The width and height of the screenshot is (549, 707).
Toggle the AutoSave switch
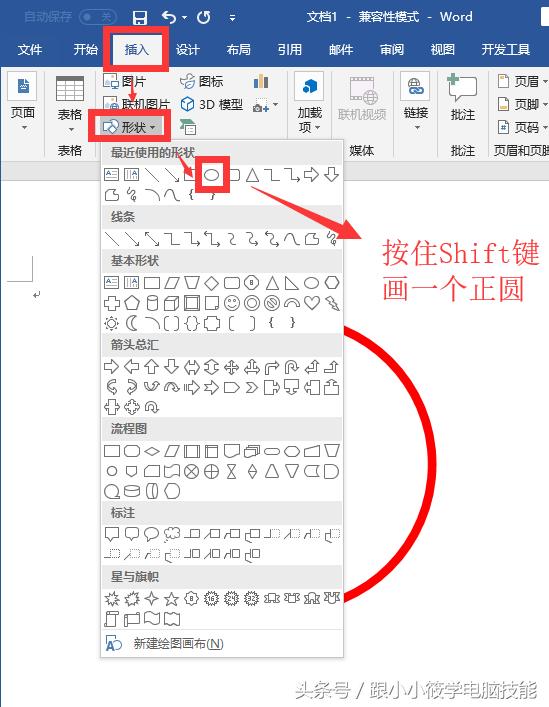[x=97, y=17]
